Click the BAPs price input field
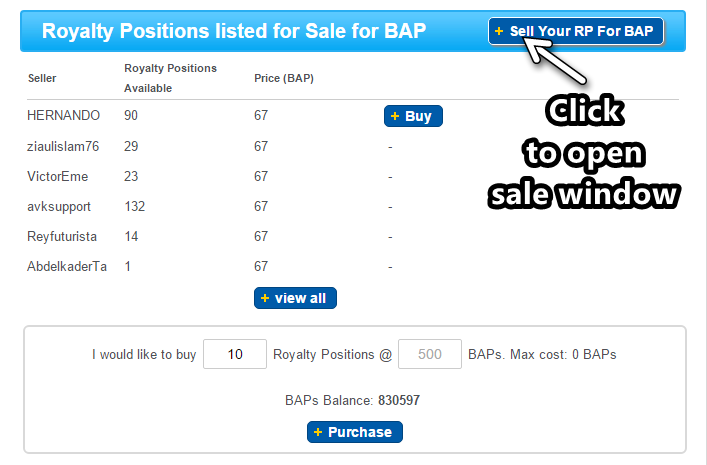The height and width of the screenshot is (465, 707). point(430,354)
